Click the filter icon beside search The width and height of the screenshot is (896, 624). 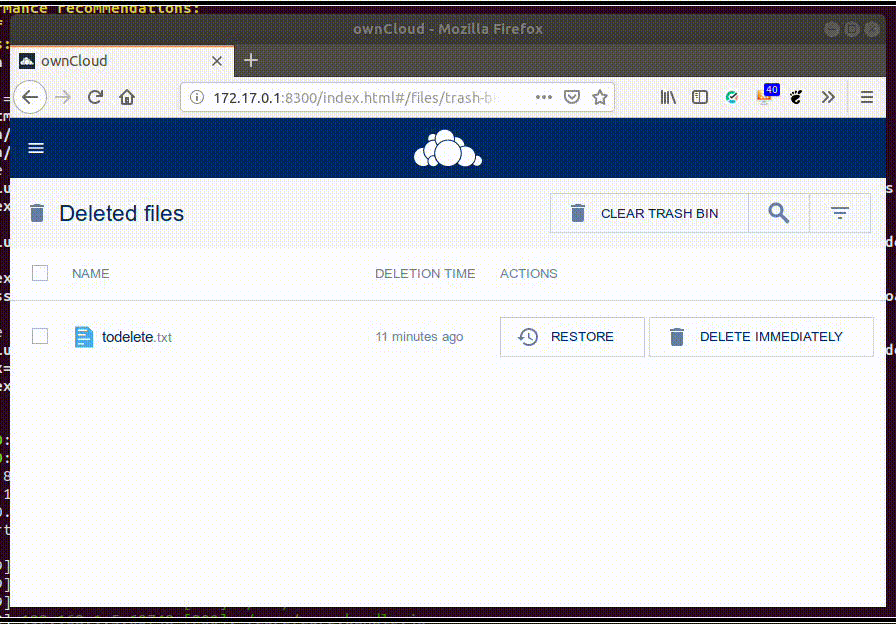tap(839, 213)
